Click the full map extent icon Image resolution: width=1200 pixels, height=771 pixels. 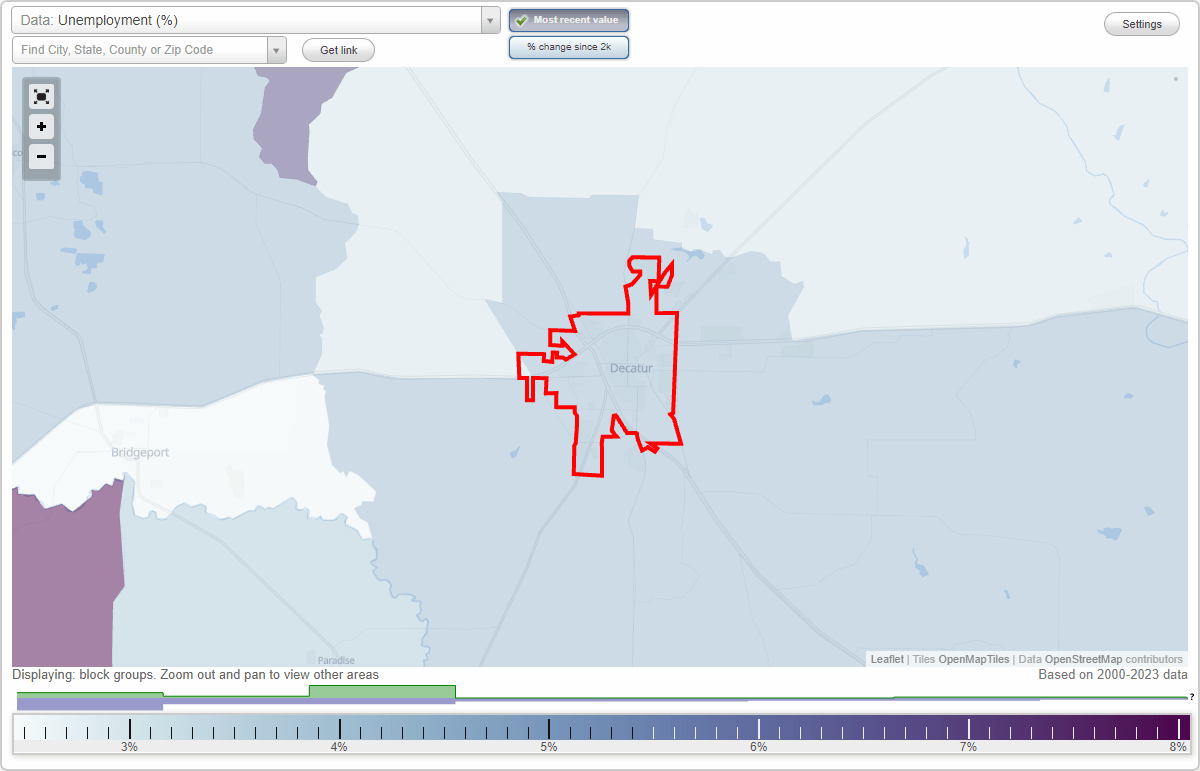(41, 96)
